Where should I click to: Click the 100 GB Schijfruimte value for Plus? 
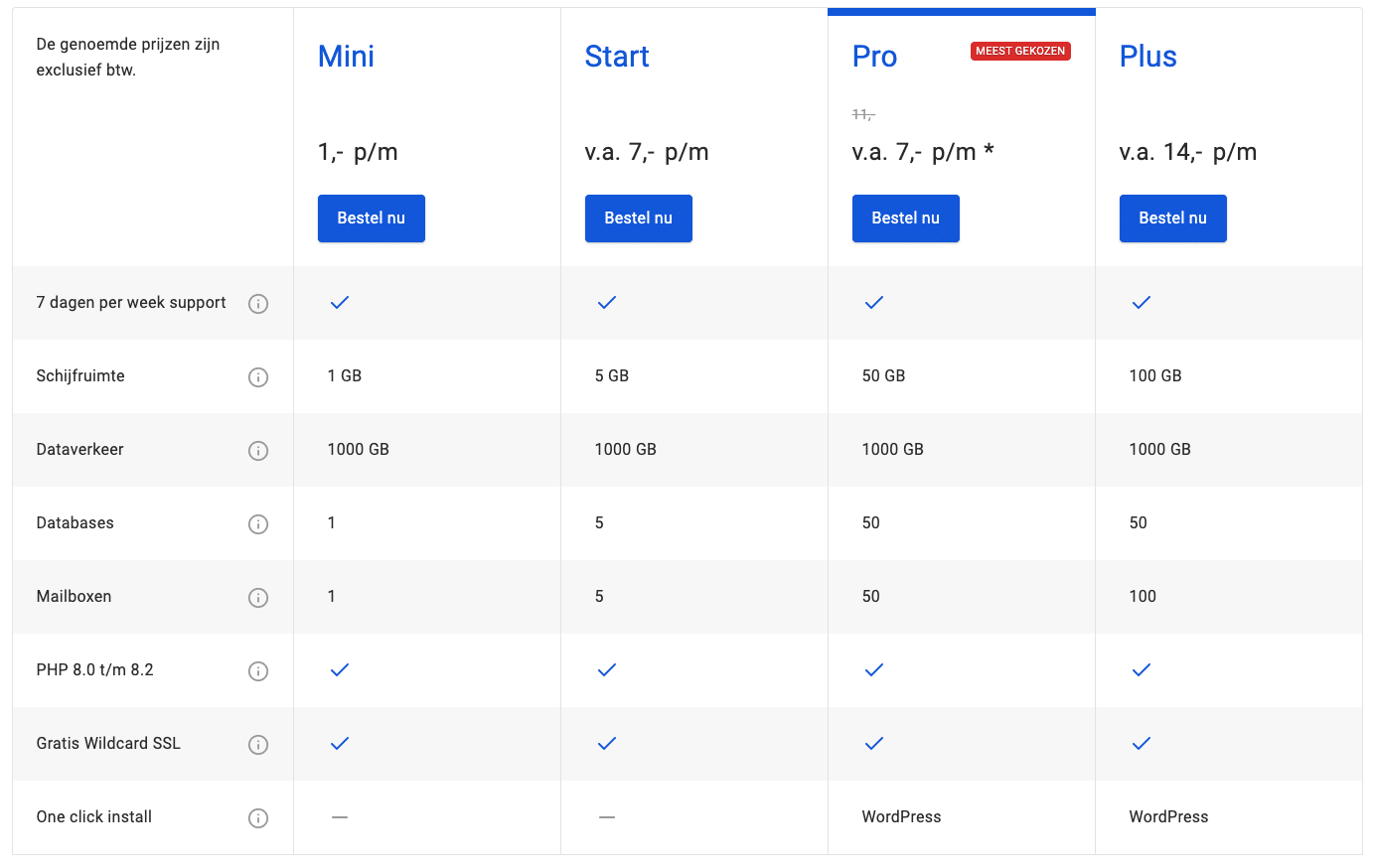tap(1155, 376)
